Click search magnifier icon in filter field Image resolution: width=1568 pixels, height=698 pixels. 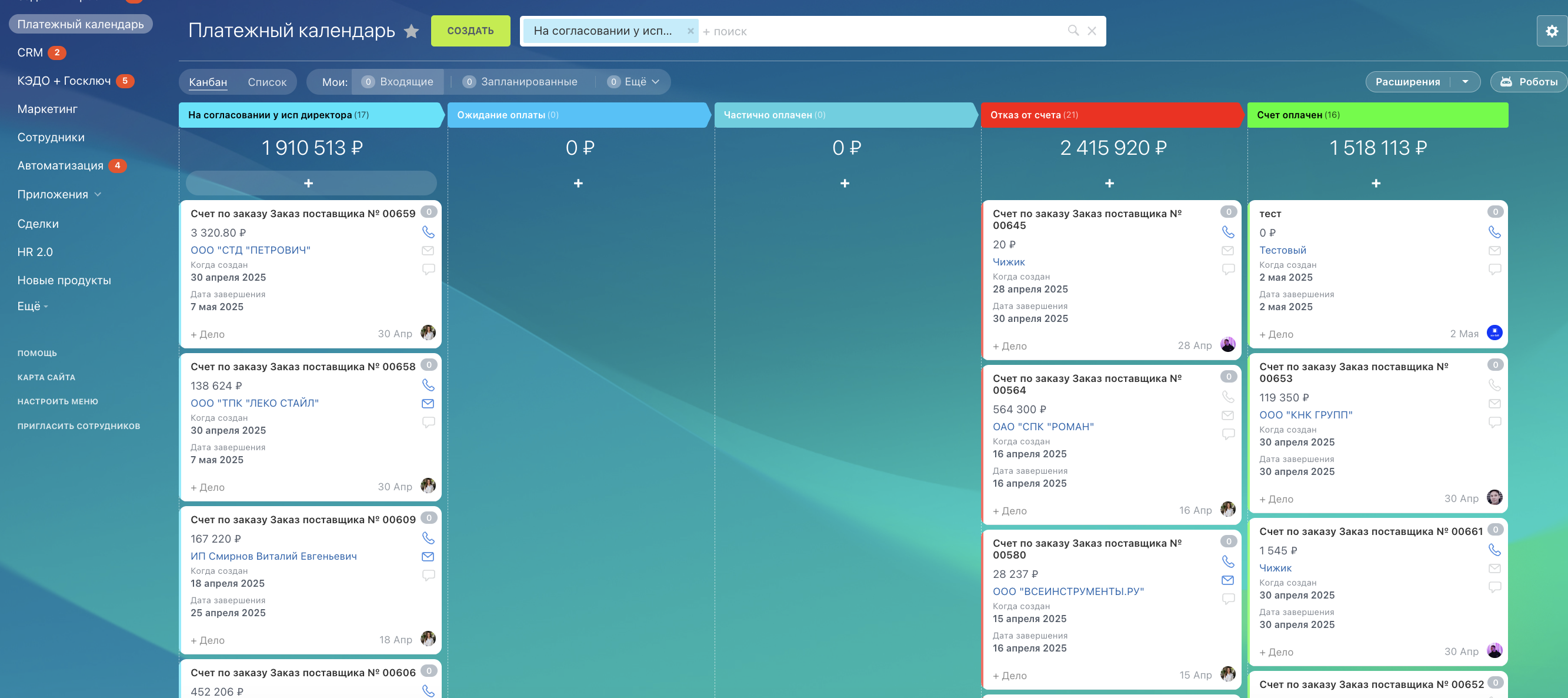coord(1073,31)
